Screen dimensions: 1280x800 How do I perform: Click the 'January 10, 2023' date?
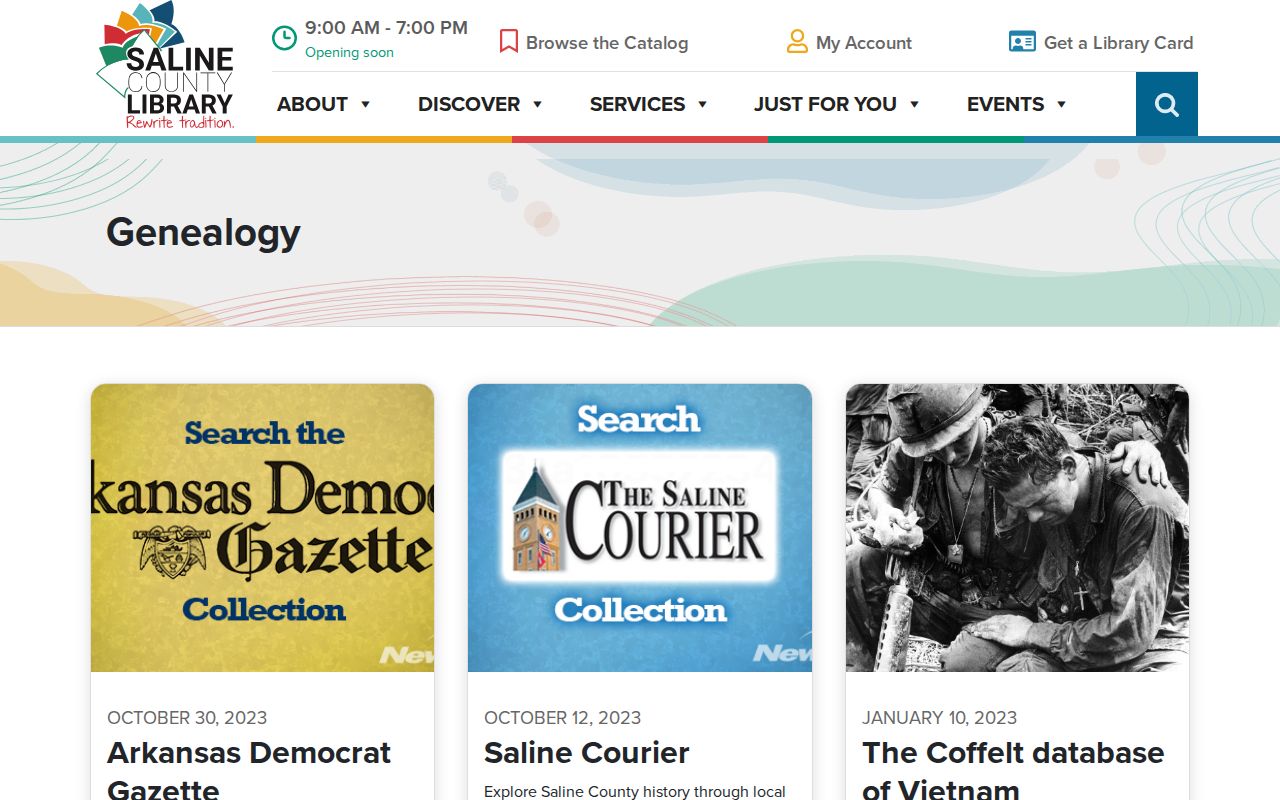[939, 718]
